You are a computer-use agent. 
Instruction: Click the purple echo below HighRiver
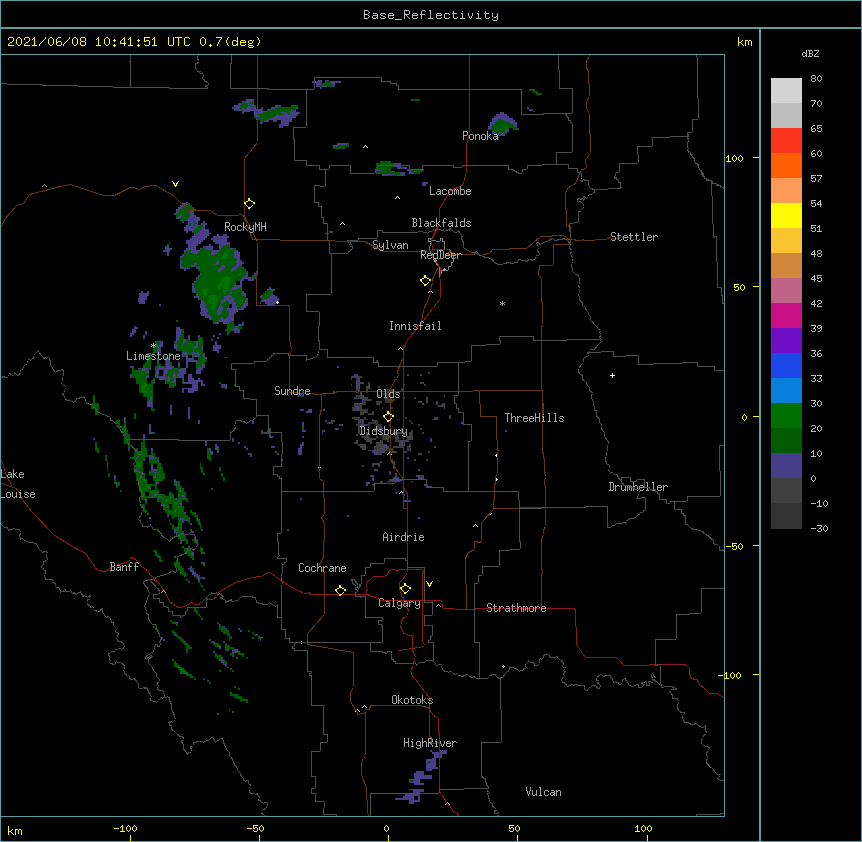[x=422, y=777]
